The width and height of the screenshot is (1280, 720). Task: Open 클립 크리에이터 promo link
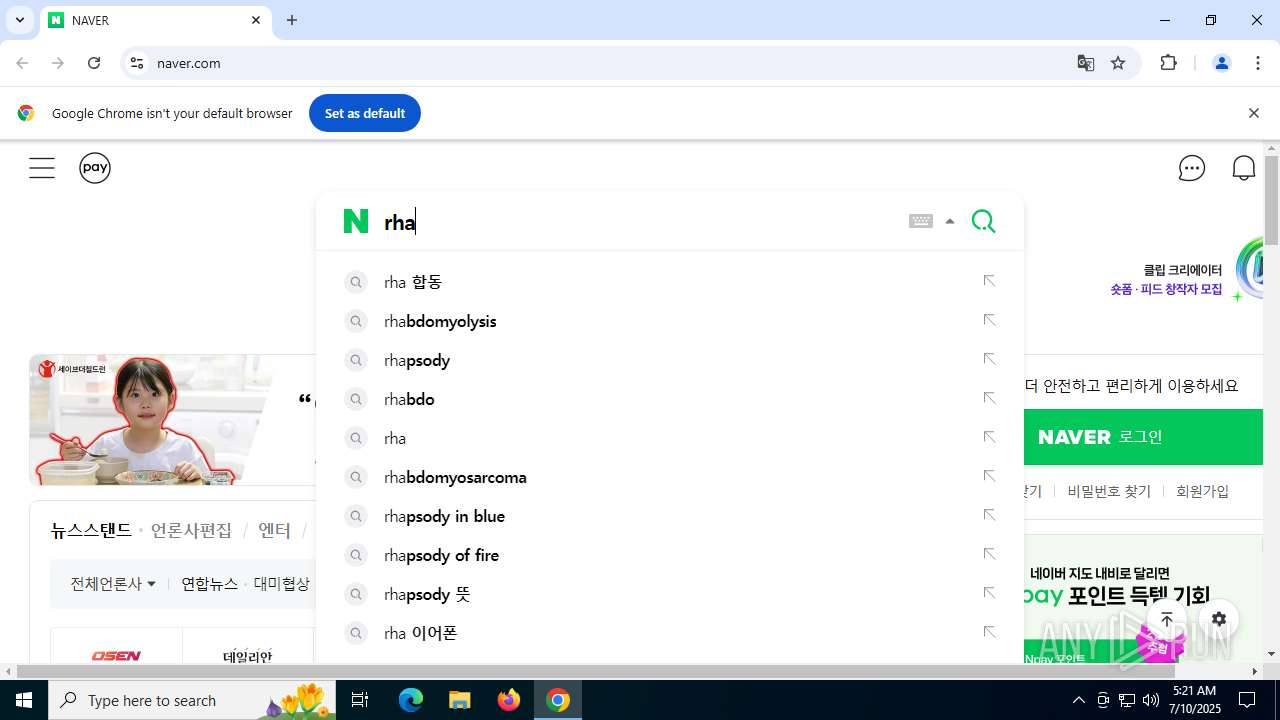coord(1166,279)
